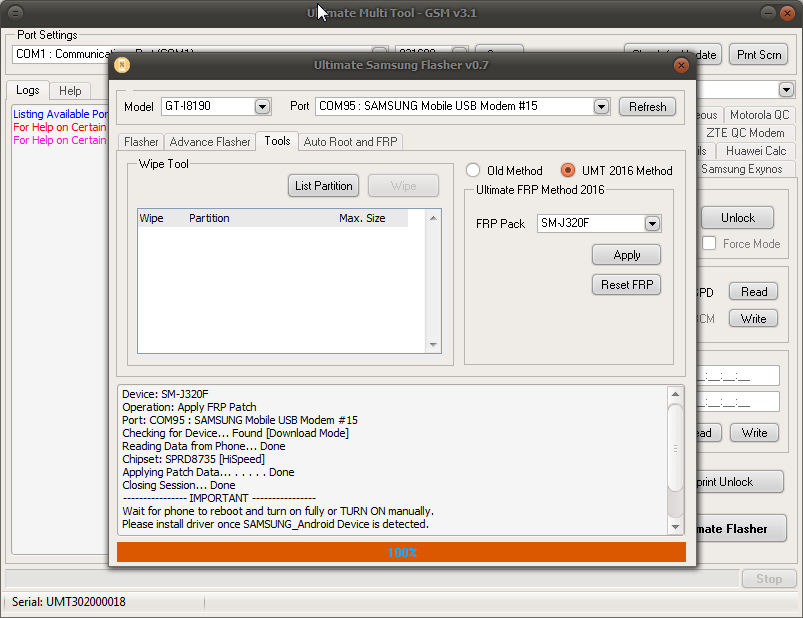The width and height of the screenshot is (803, 618).
Task: Open main window menu icon at title bar left
Action: (16, 13)
